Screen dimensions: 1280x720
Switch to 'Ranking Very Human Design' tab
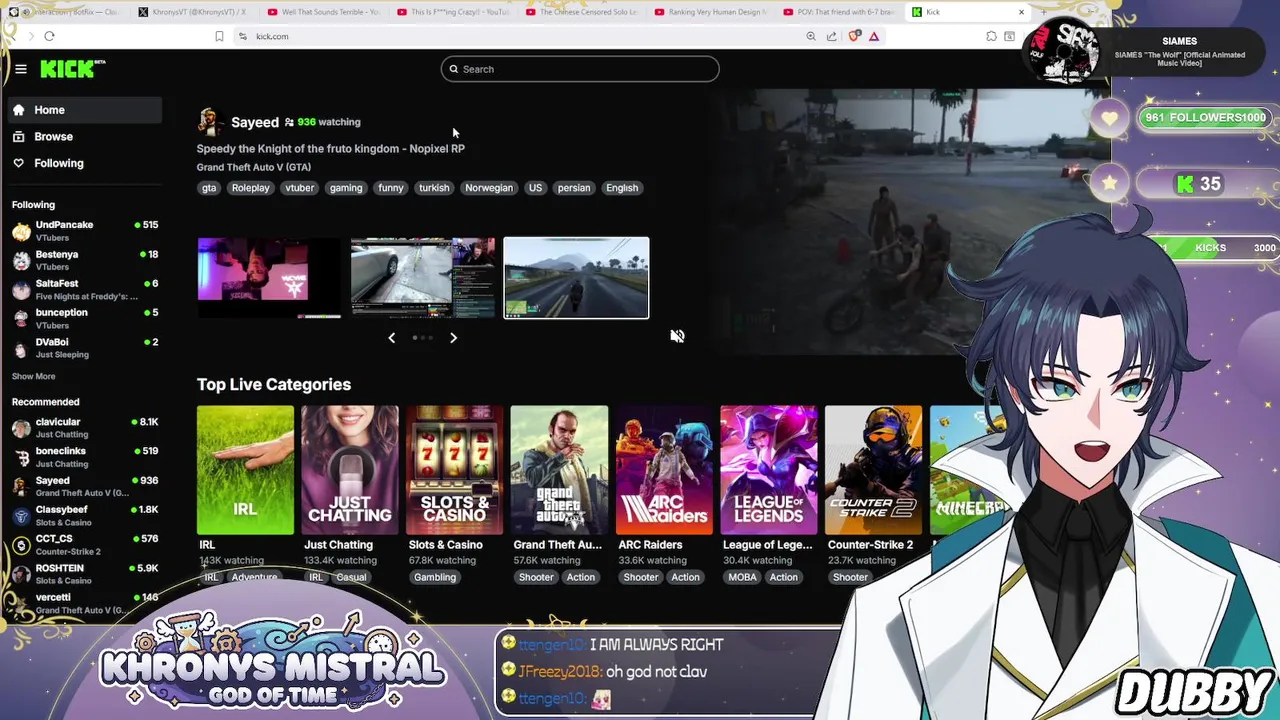(x=710, y=12)
